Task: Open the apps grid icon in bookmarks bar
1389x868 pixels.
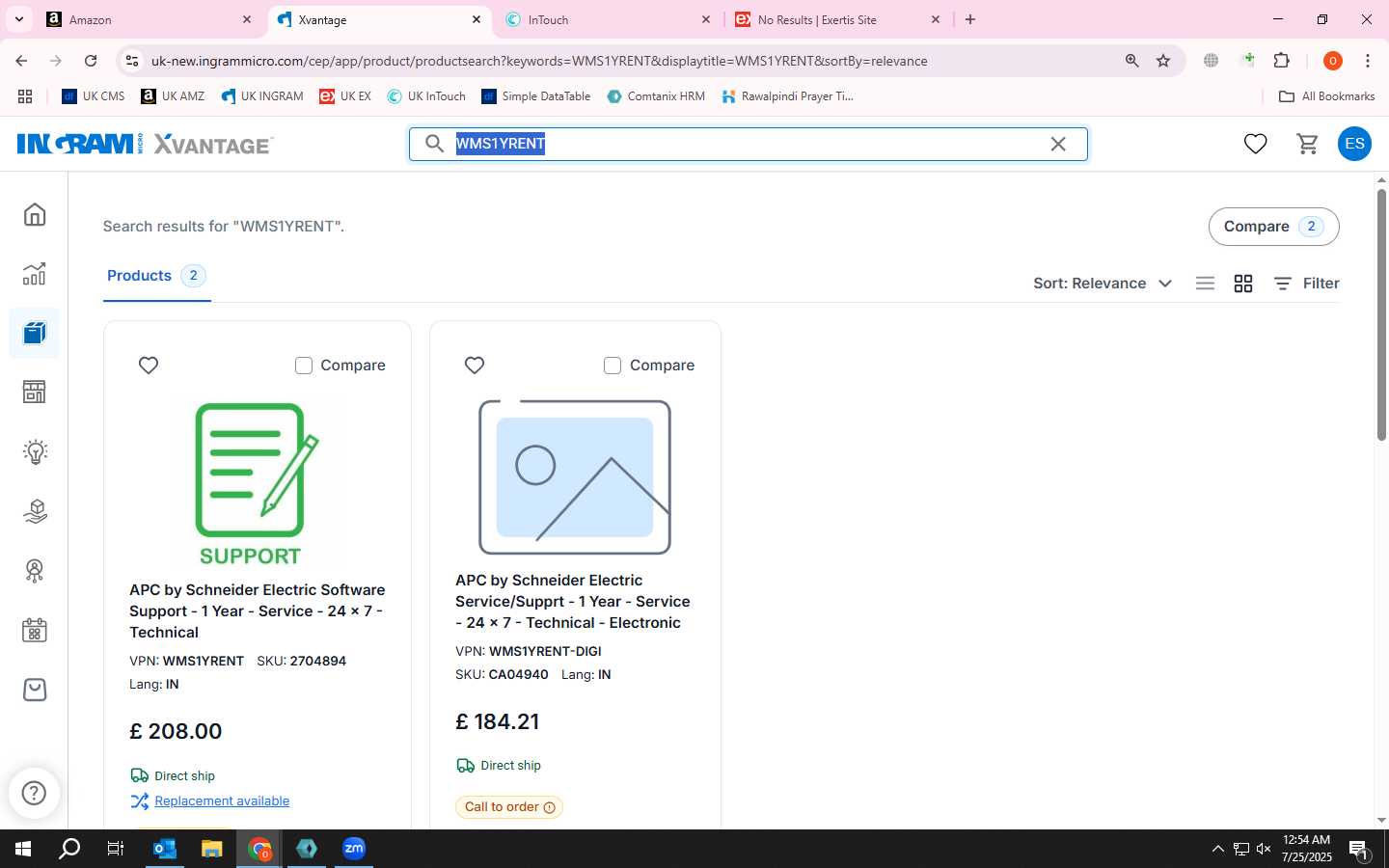Action: [x=25, y=96]
